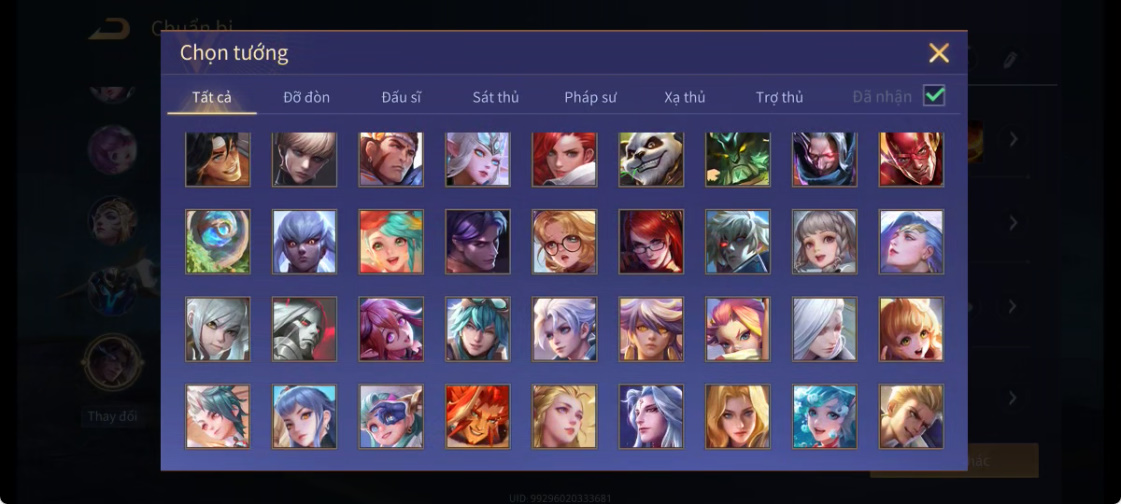Image resolution: width=1121 pixels, height=504 pixels.
Task: Switch to the Đỡ đòn tab
Action: point(307,97)
